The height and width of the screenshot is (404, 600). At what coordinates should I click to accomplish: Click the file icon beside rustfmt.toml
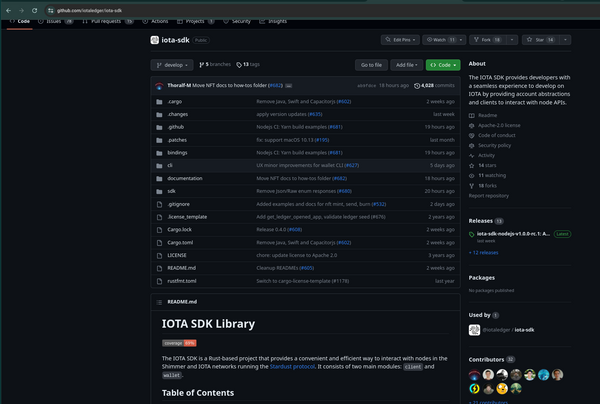(x=159, y=281)
